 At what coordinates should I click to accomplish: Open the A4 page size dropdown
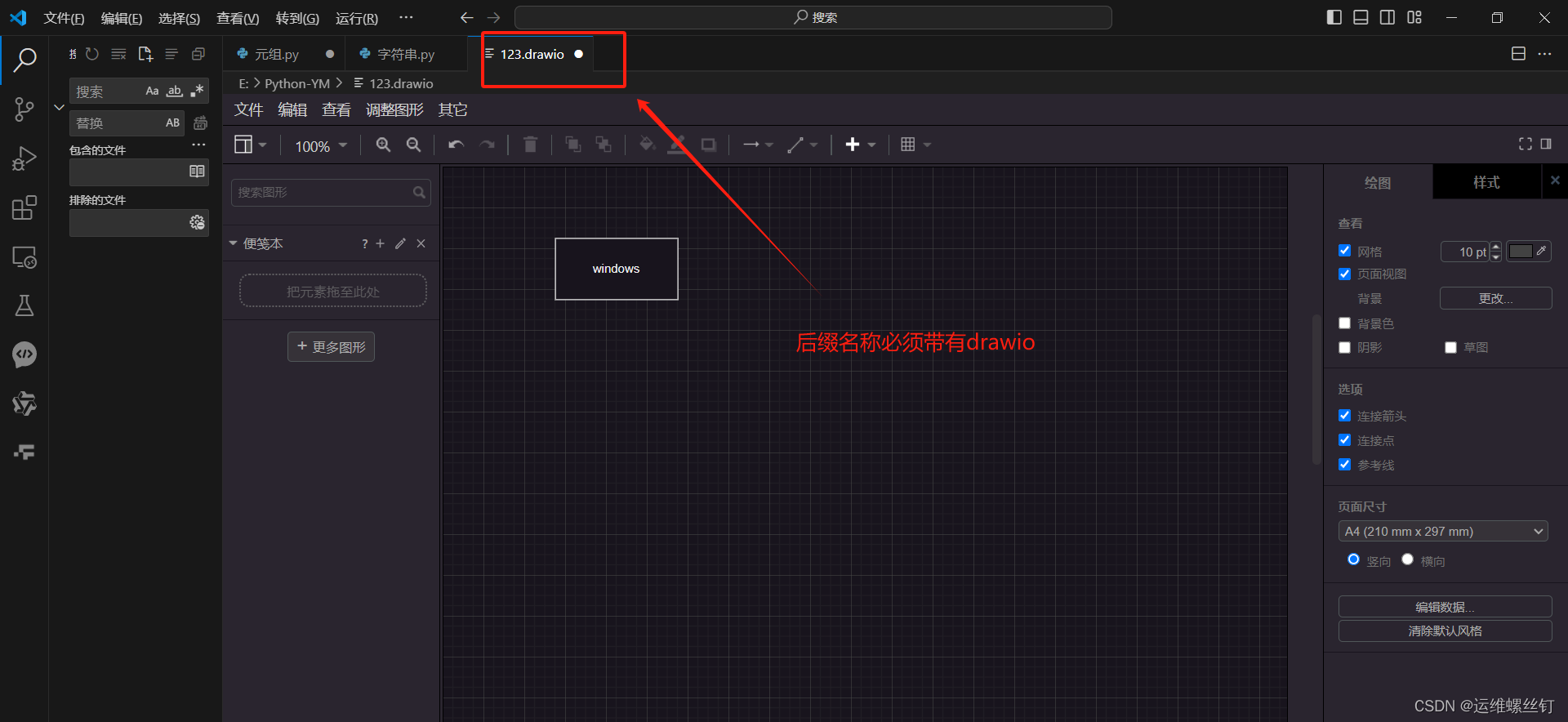coord(1443,532)
